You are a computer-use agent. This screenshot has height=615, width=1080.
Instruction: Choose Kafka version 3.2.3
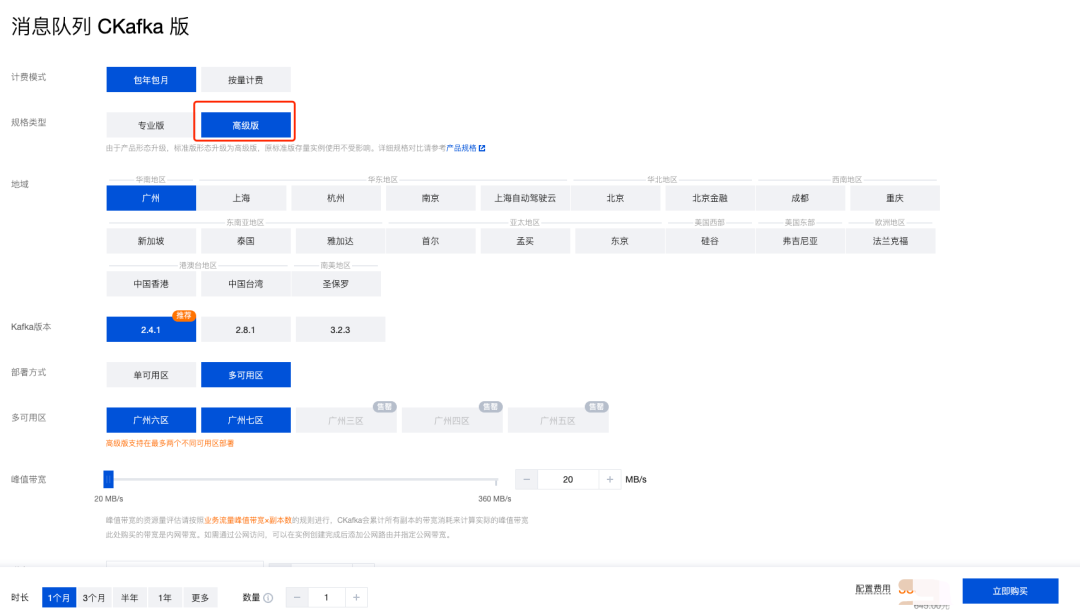(340, 330)
